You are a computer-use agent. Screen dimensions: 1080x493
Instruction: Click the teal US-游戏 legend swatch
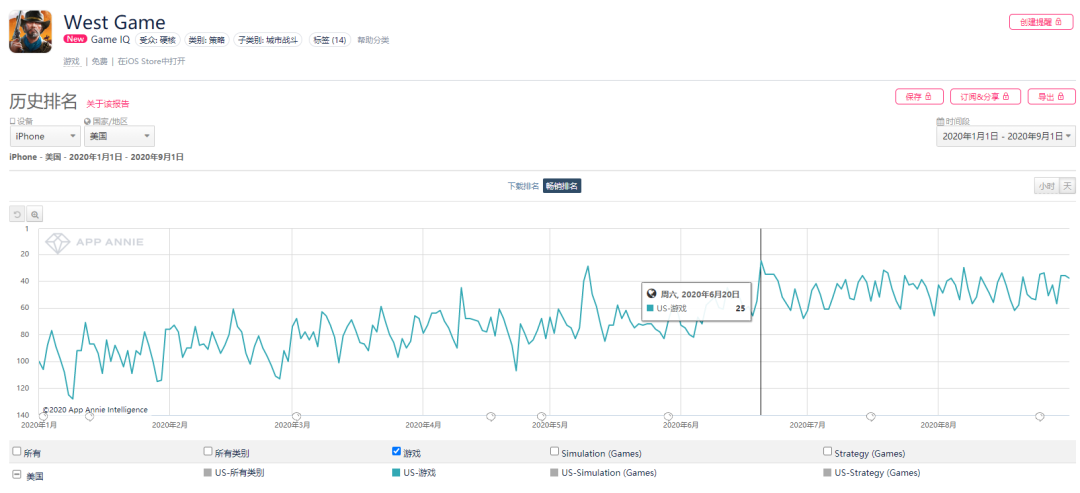pos(396,472)
